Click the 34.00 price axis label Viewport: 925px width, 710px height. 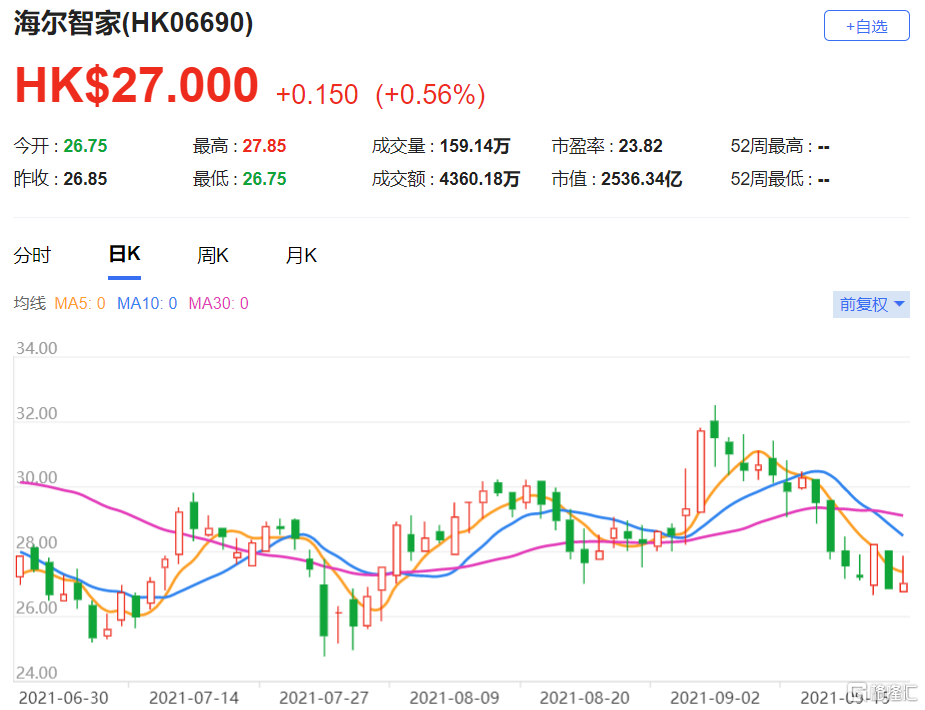pos(35,349)
